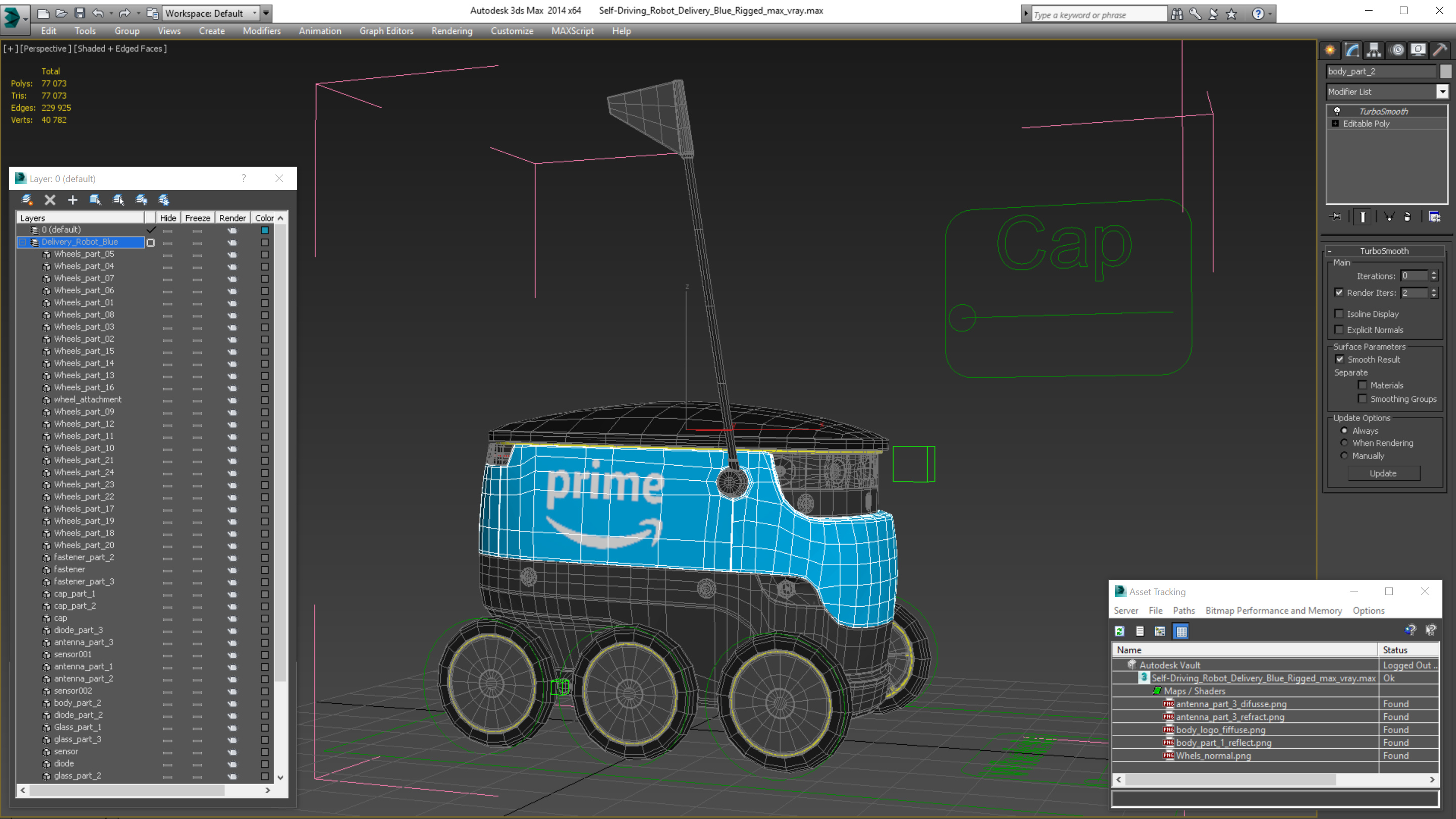Open the Rendering menu

(x=451, y=31)
